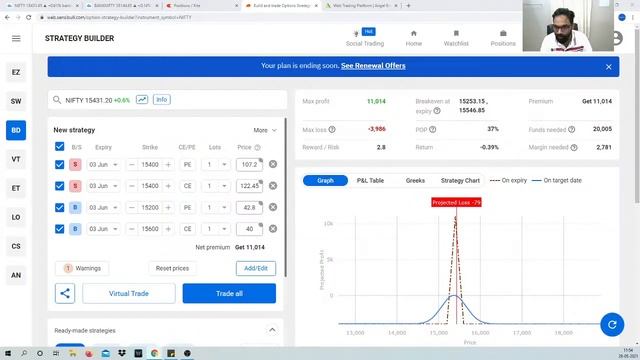Switch to the Strategy Chart tab
Viewport: 640px width, 360px height.
point(460,180)
